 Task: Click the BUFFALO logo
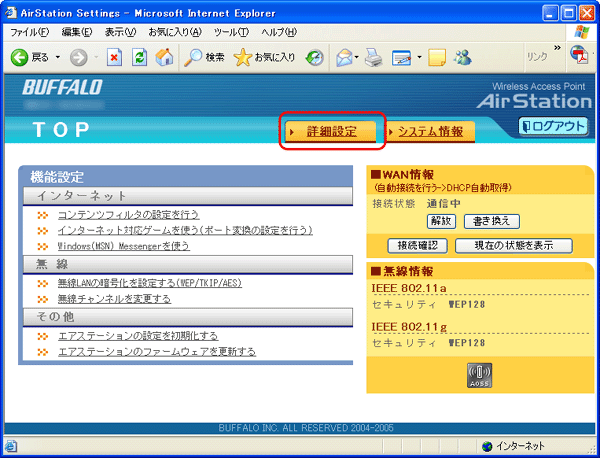click(x=62, y=88)
